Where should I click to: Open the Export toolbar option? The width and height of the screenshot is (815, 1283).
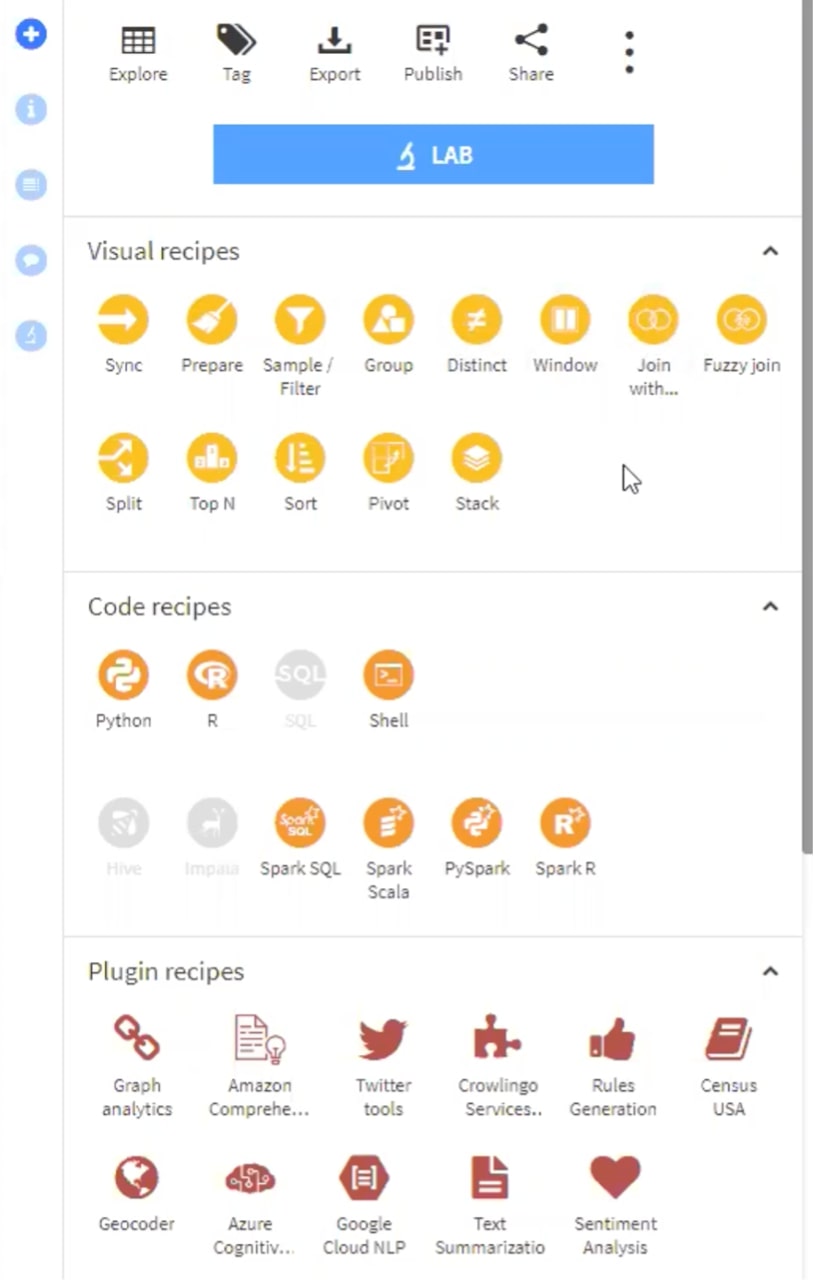click(x=334, y=54)
